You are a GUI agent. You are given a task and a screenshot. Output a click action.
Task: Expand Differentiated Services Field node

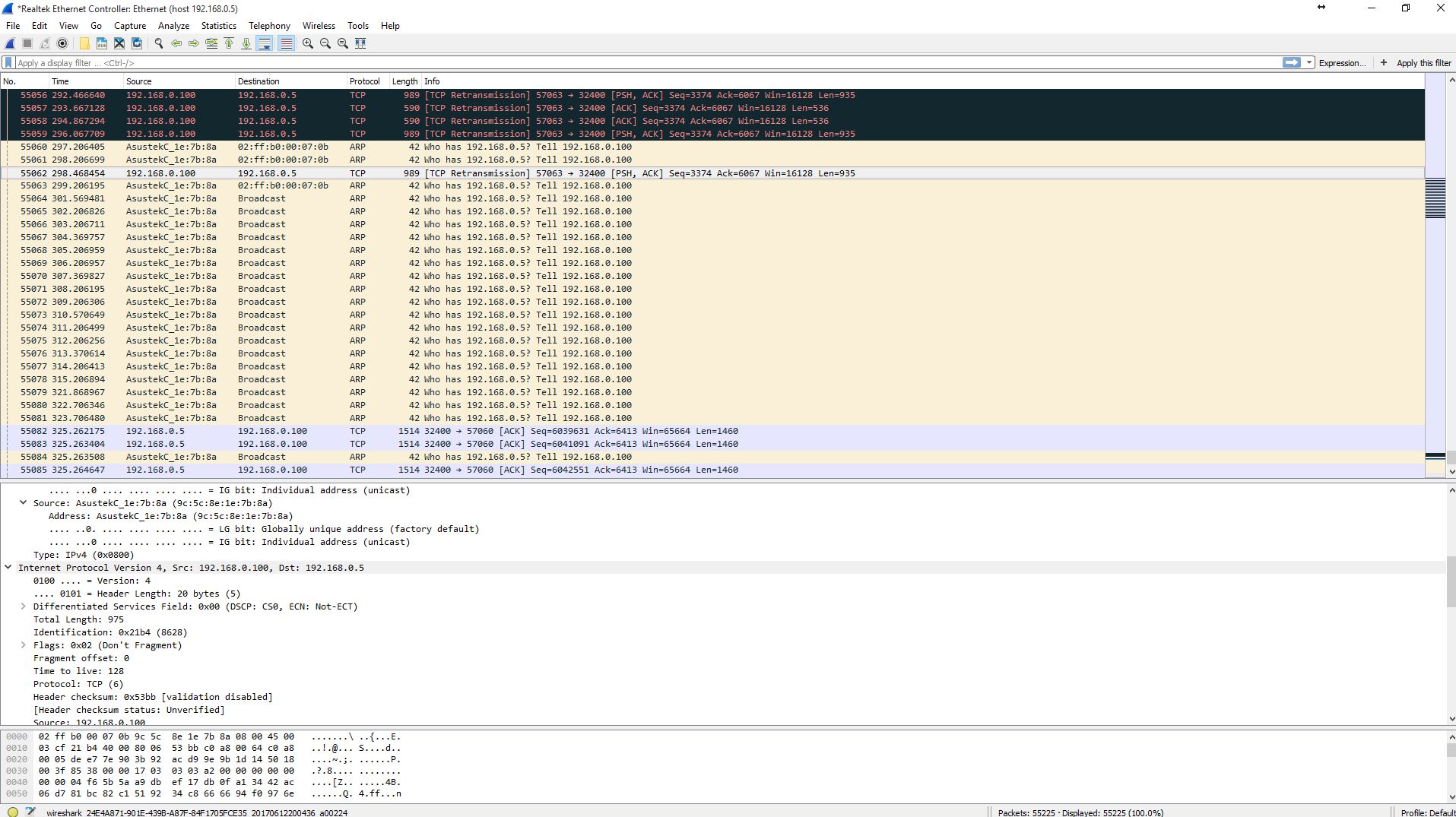(23, 606)
